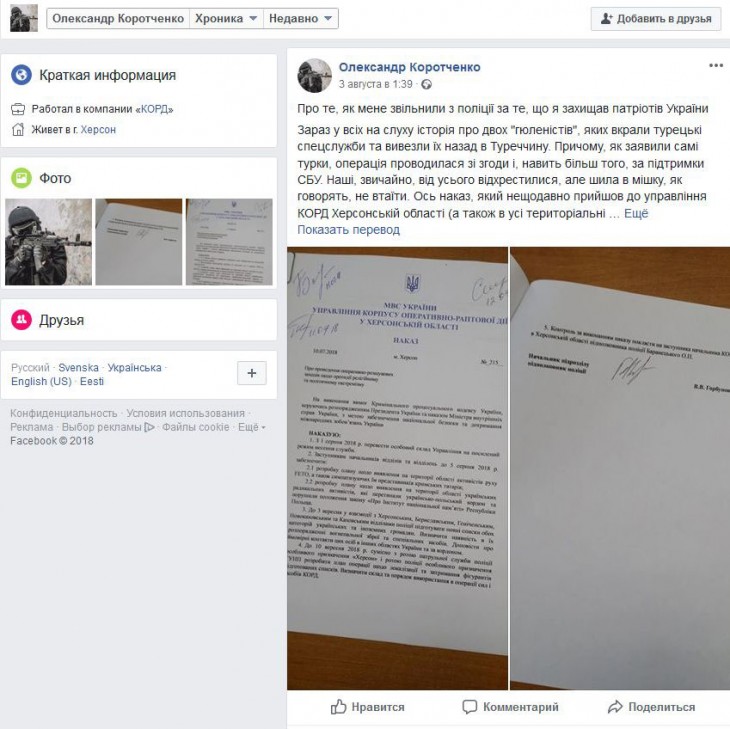Click the Нравится thumbs-up icon
Screen dimensions: 730x729
(338, 707)
